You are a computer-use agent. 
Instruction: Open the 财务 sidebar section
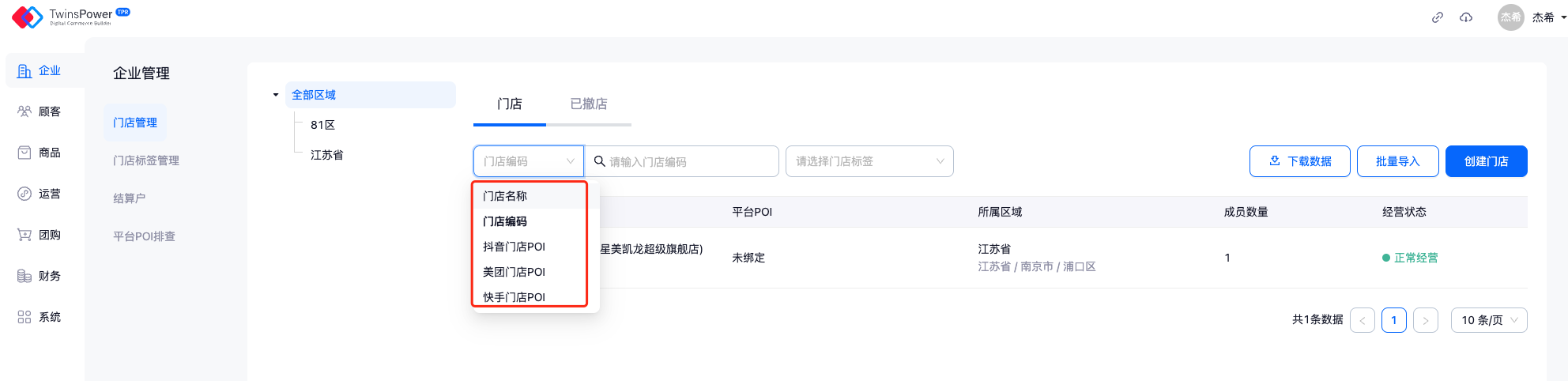(x=40, y=277)
